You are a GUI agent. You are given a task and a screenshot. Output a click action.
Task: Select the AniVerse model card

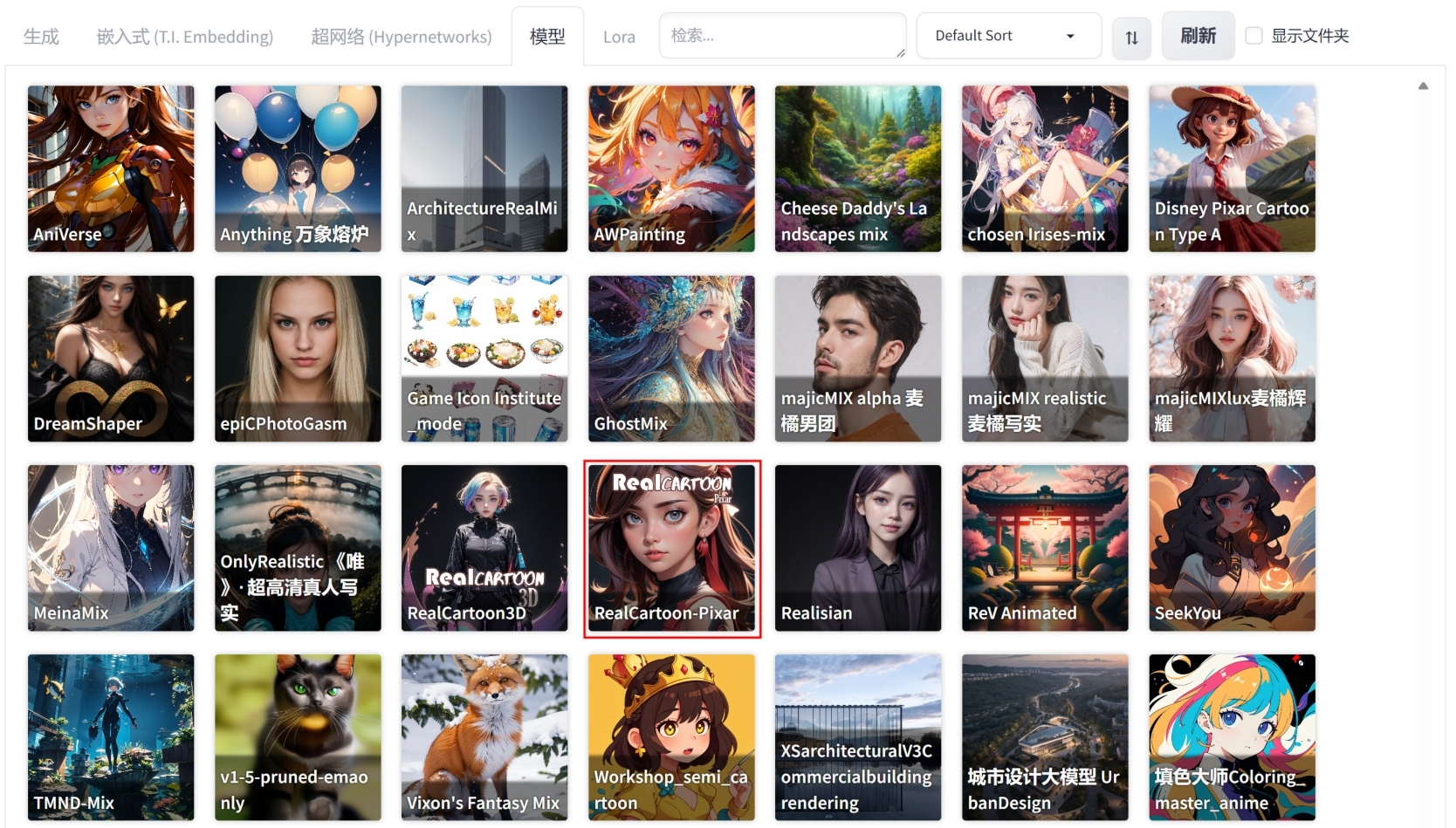tap(111, 168)
